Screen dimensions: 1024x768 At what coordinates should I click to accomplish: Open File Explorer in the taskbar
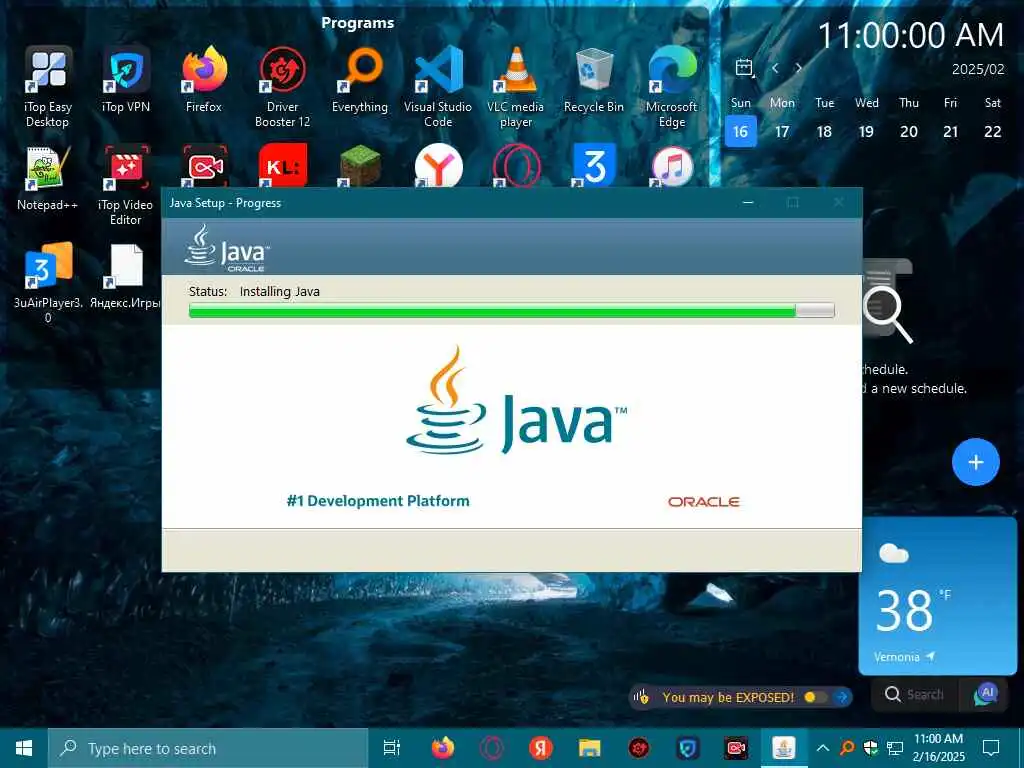click(590, 748)
